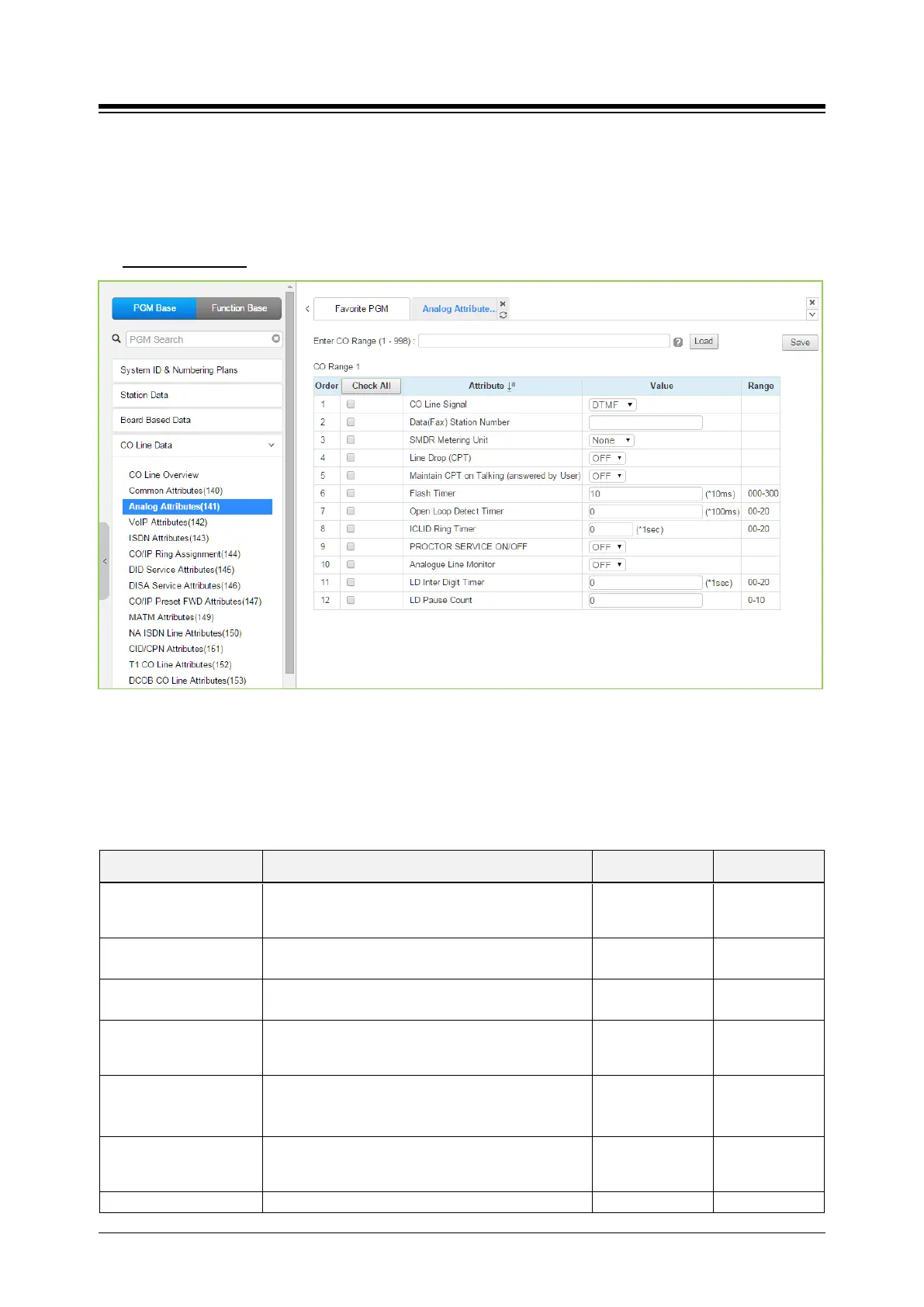Close the Analog Attribute tab

tap(503, 303)
